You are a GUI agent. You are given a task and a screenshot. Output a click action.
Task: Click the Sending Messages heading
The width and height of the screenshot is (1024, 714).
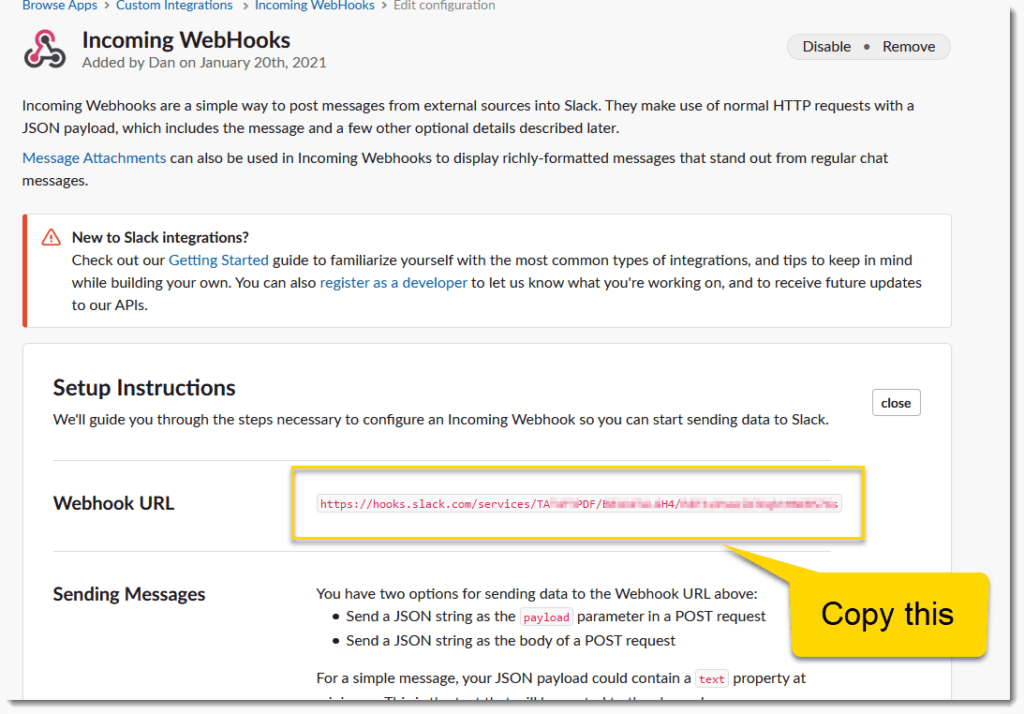129,594
